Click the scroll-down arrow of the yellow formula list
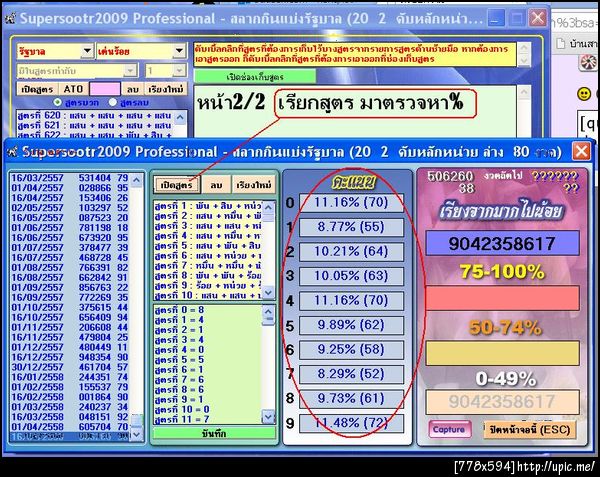The height and width of the screenshot is (477, 600). pos(268,293)
